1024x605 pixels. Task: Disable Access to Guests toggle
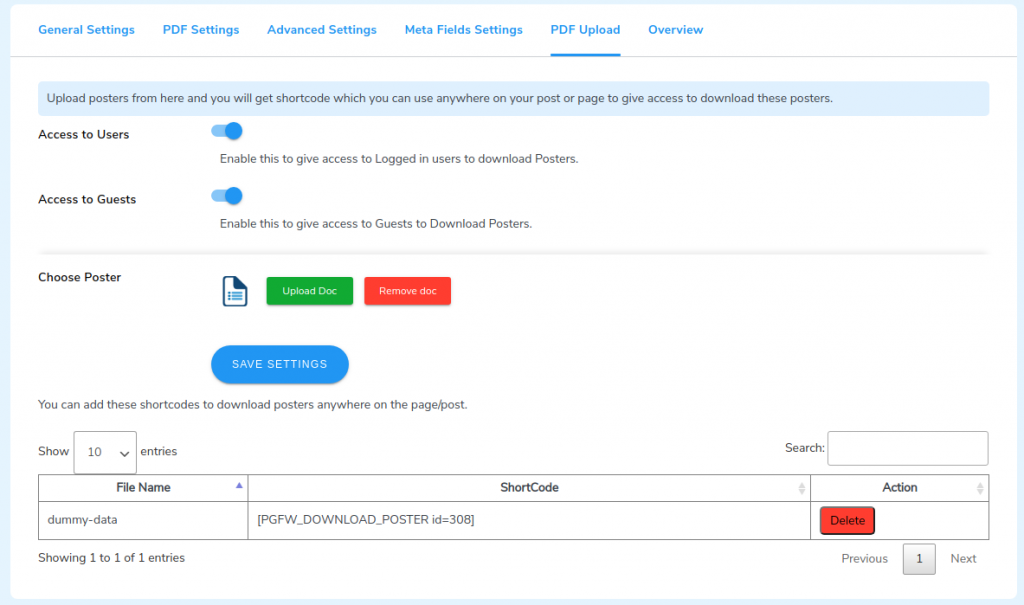point(227,196)
